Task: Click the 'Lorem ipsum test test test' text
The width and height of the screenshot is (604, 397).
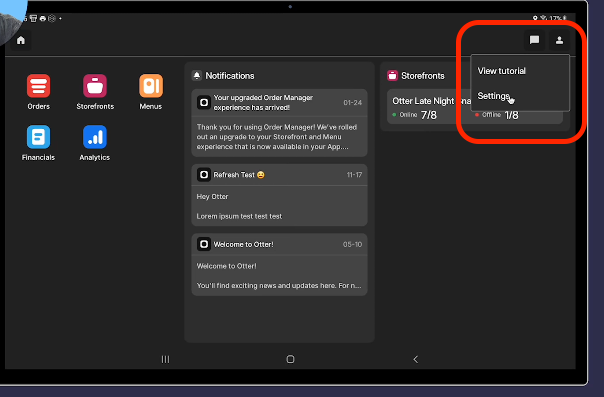Action: (239, 216)
